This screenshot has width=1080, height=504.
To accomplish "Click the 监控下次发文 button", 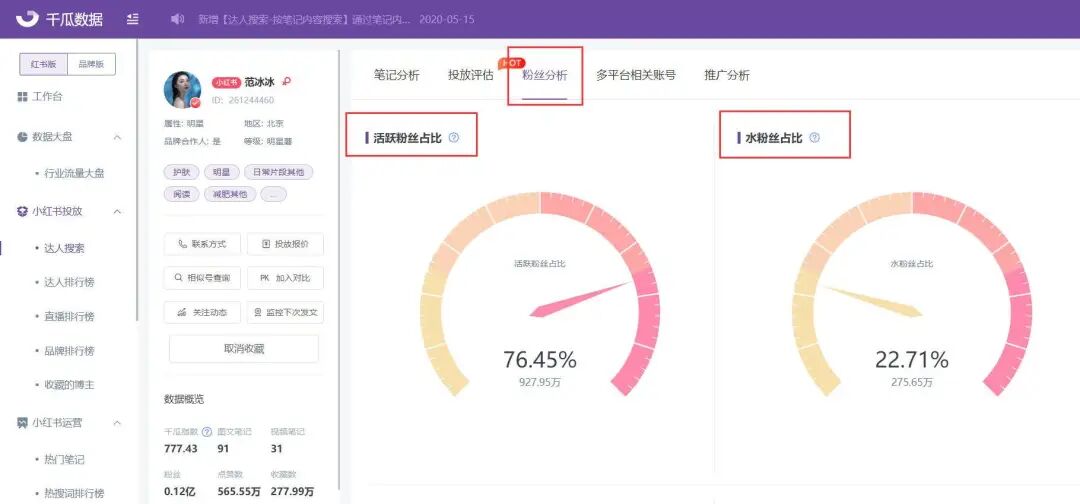I will pyautogui.click(x=285, y=312).
